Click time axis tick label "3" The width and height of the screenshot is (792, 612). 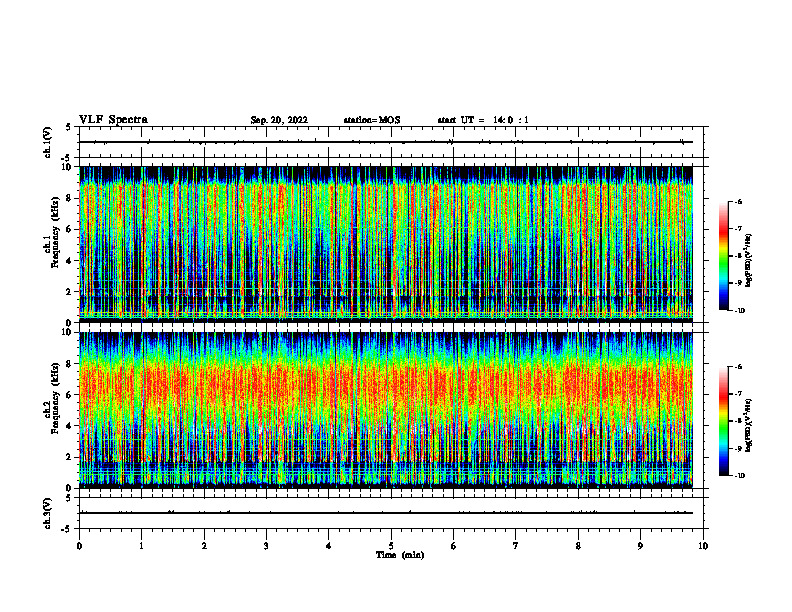(x=266, y=546)
